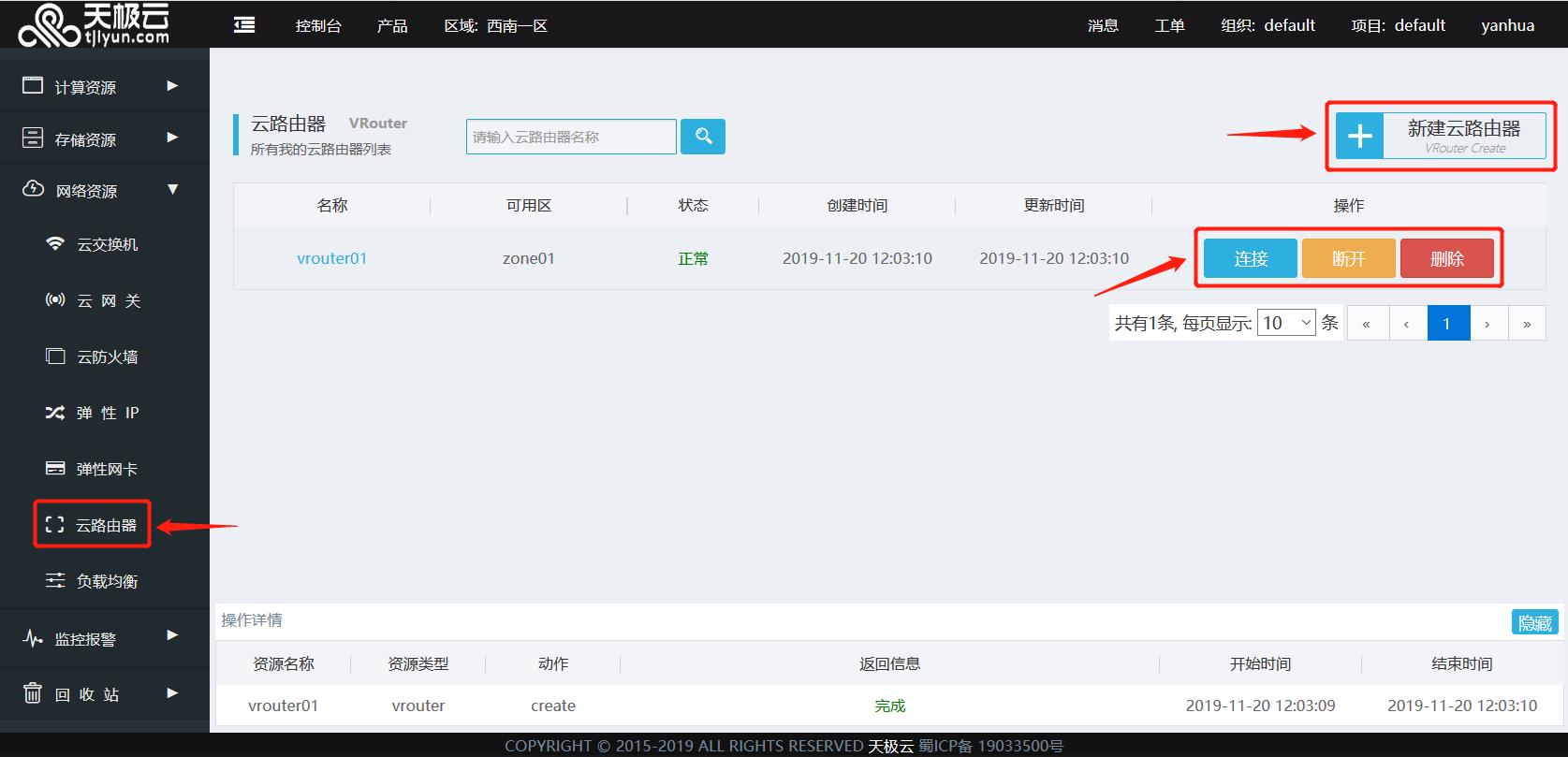
Task: Open the 云网关 sidebar item
Action: pyautogui.click(x=106, y=300)
